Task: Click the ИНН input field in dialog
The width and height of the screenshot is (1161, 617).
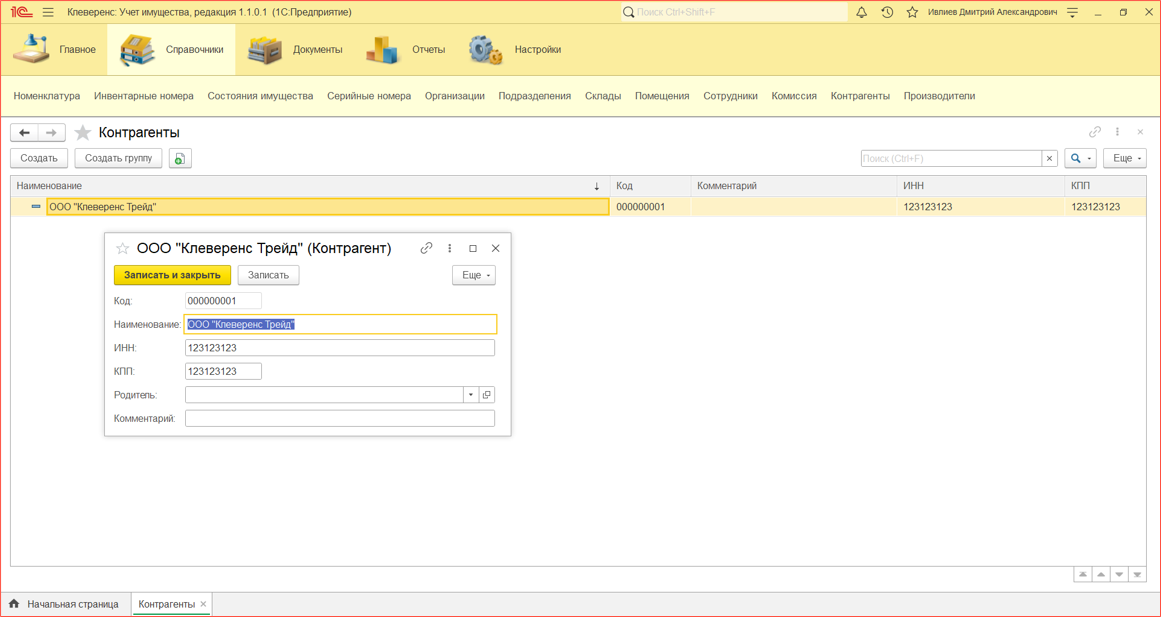Action: [340, 347]
